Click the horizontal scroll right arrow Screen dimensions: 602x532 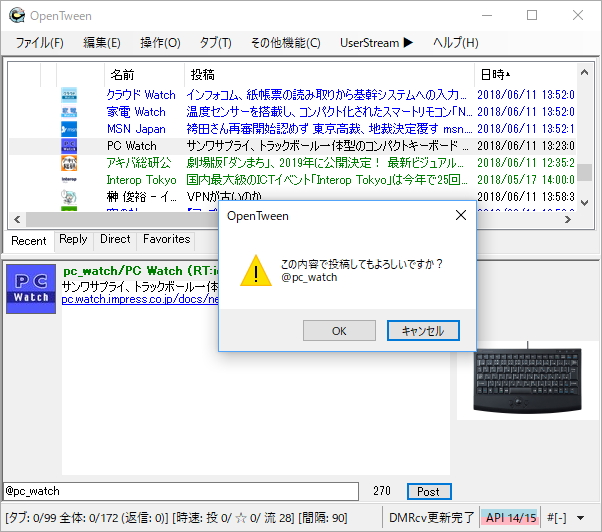click(x=568, y=220)
